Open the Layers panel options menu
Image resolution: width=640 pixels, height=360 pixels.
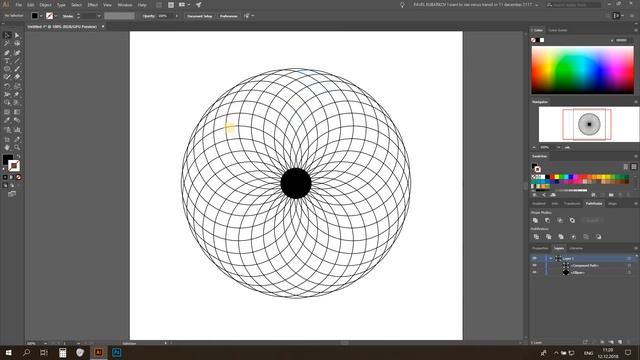(x=636, y=248)
